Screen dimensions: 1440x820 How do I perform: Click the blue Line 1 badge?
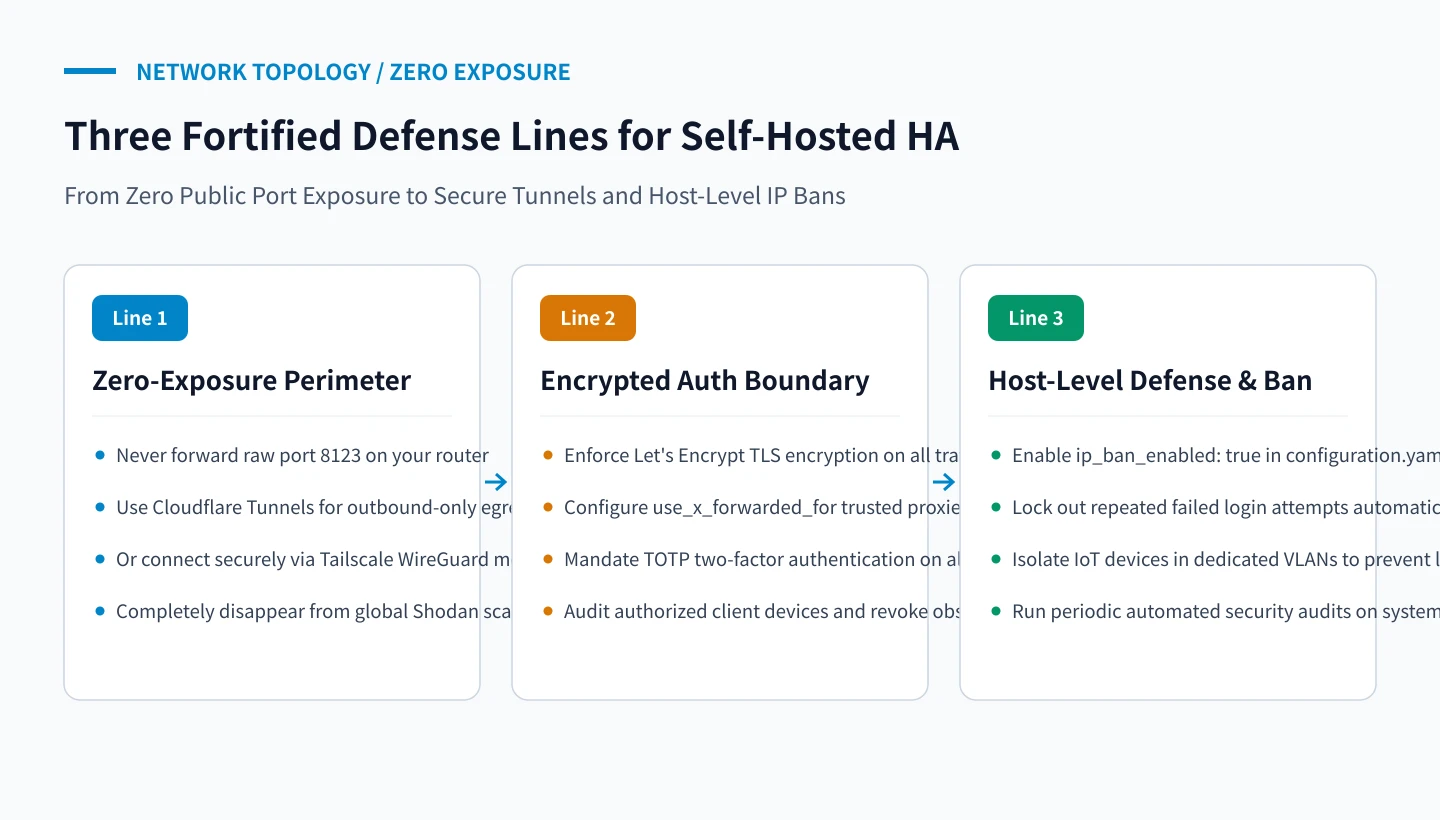140,318
